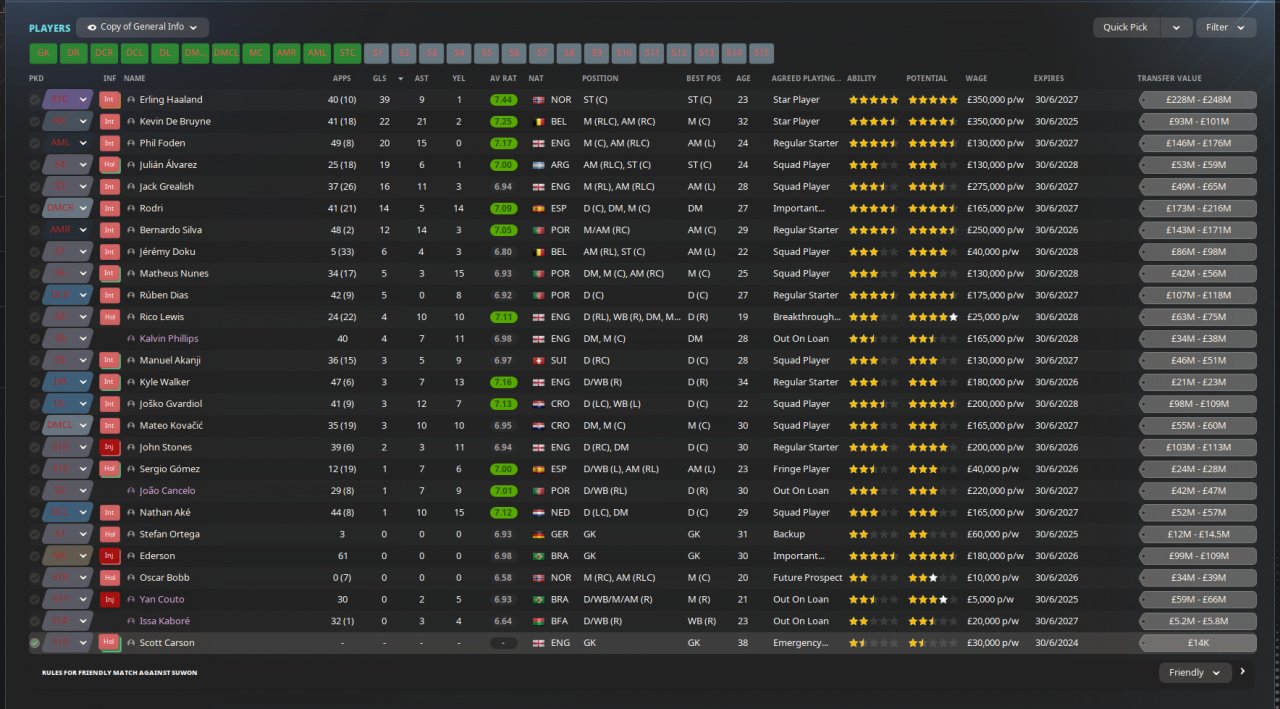The image size is (1280, 709).
Task: Select the GK position slot tab
Action: click(43, 54)
